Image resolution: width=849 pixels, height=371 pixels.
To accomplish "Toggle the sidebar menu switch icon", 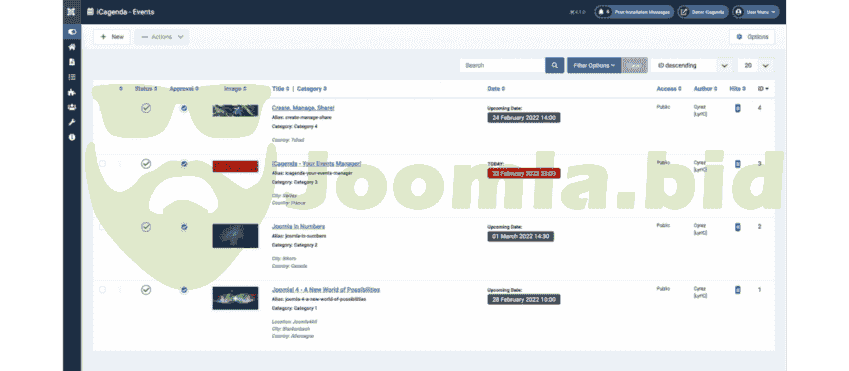I will (x=72, y=32).
